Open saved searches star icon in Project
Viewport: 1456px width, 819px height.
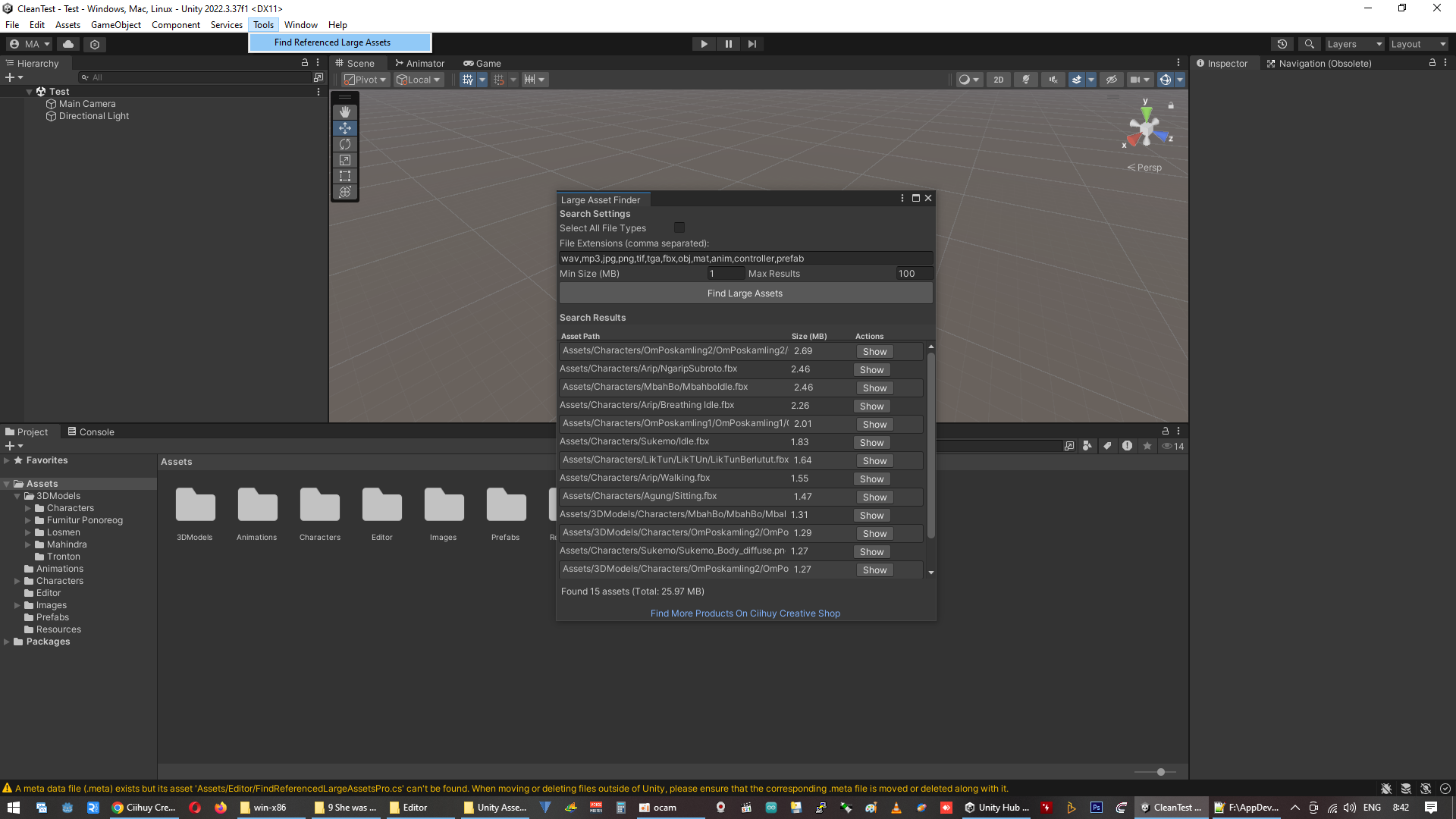[x=1147, y=446]
